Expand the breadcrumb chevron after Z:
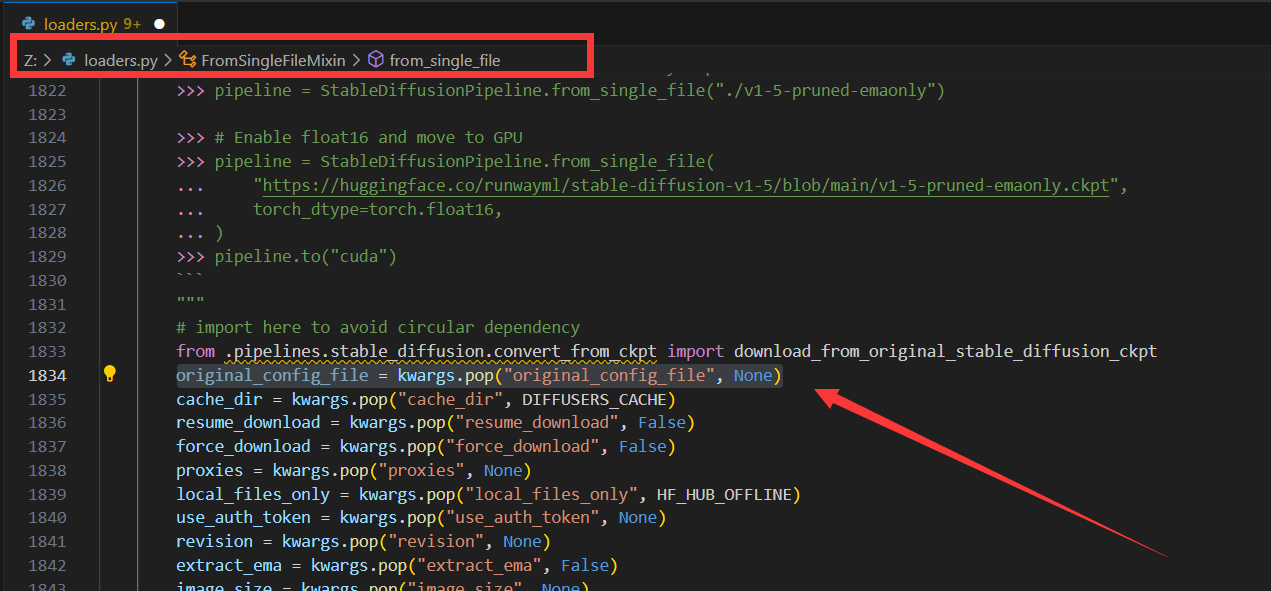This screenshot has height=591, width=1271. point(46,60)
